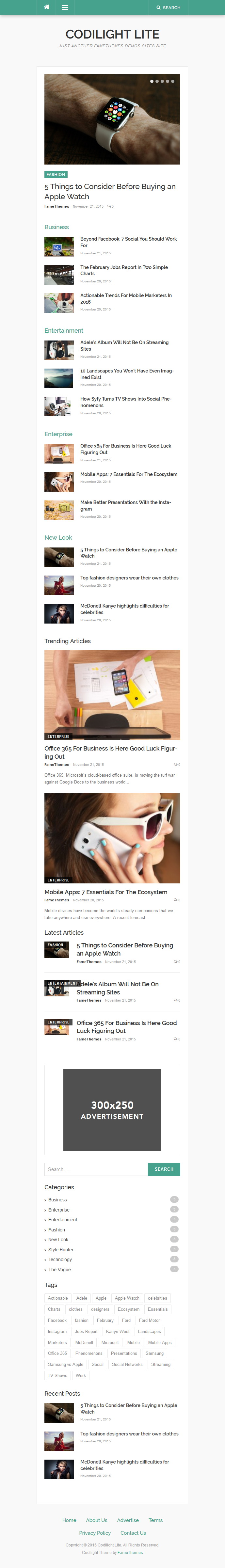Focus the sidebar Search input field
This screenshot has height=1568, width=225.
96,1169
